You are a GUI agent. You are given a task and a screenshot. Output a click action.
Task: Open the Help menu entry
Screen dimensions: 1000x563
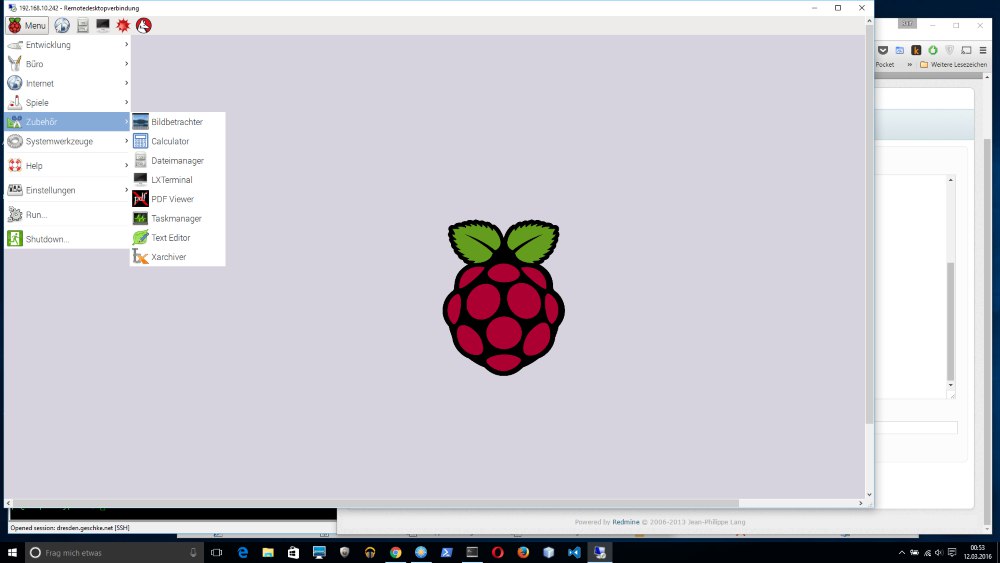coord(68,166)
